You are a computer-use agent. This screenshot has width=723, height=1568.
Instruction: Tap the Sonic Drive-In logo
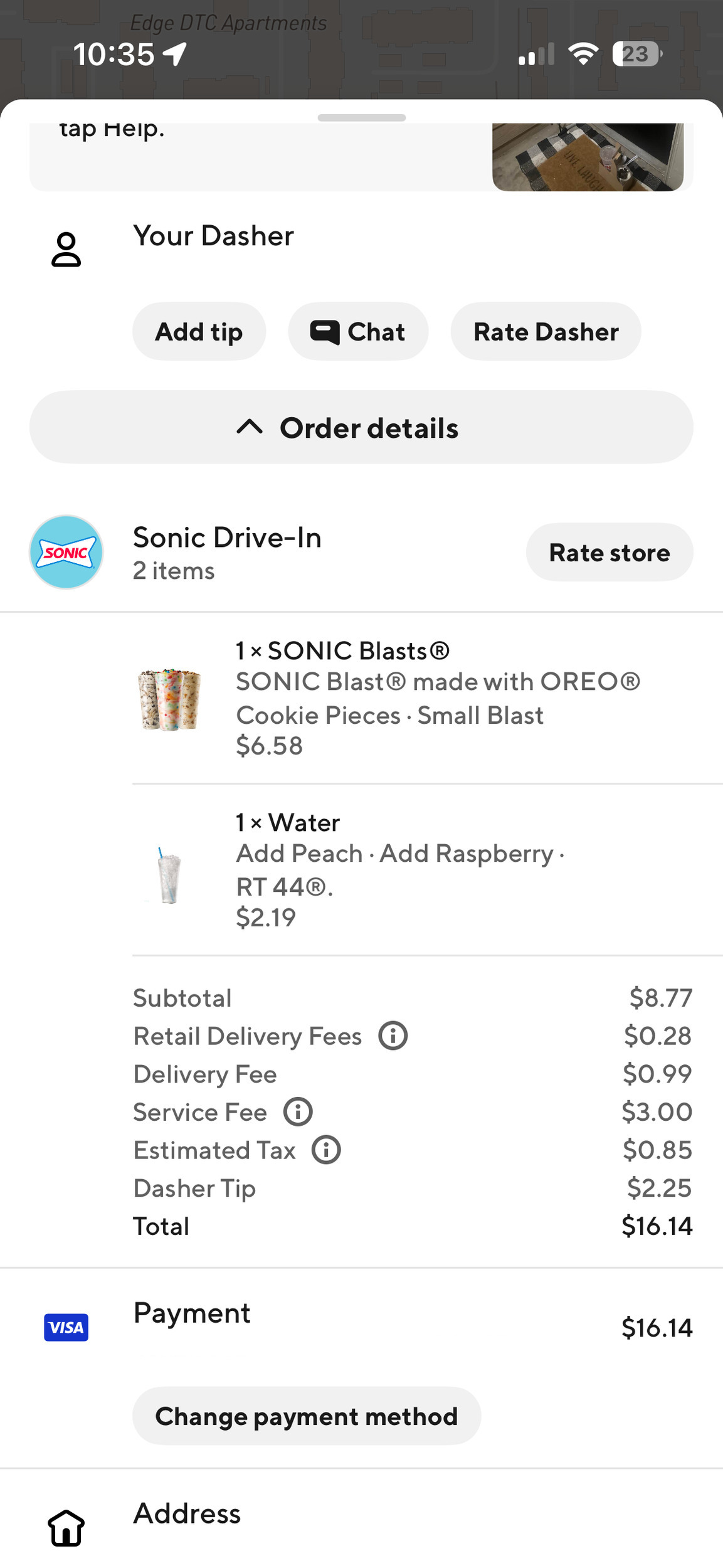(x=66, y=552)
